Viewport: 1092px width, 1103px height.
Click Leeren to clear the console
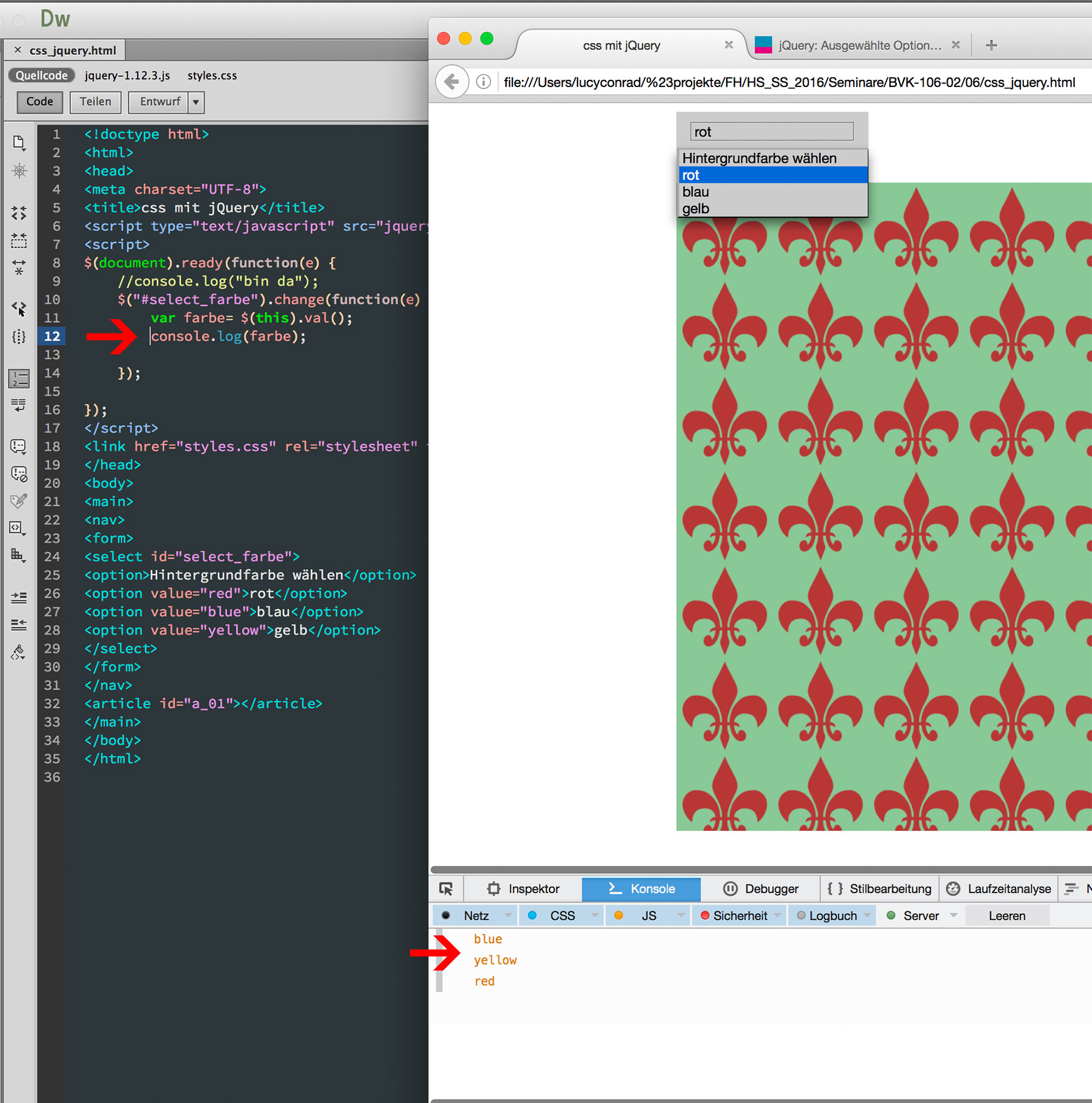[1007, 916]
